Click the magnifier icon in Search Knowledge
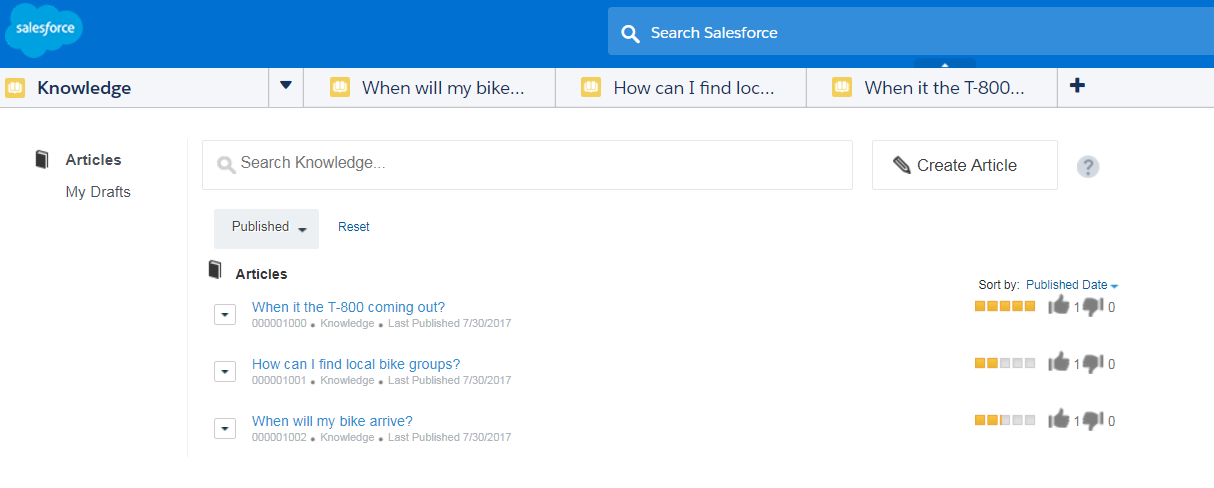Screen dimensions: 1214x488 tap(226, 165)
